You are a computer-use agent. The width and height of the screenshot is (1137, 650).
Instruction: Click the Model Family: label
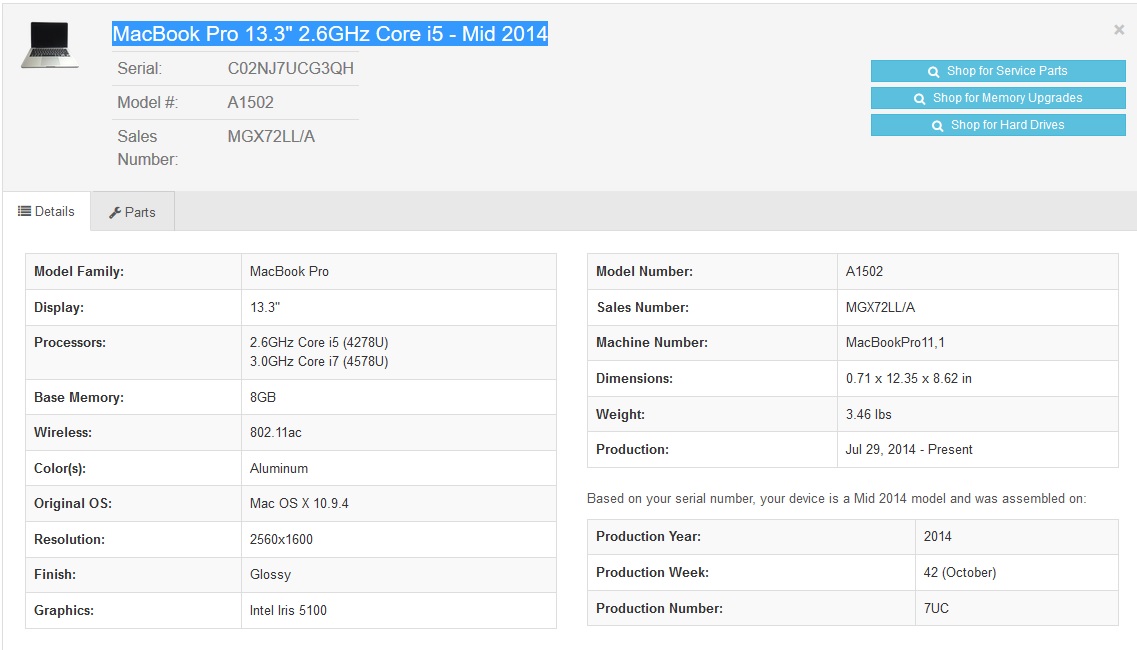[79, 271]
